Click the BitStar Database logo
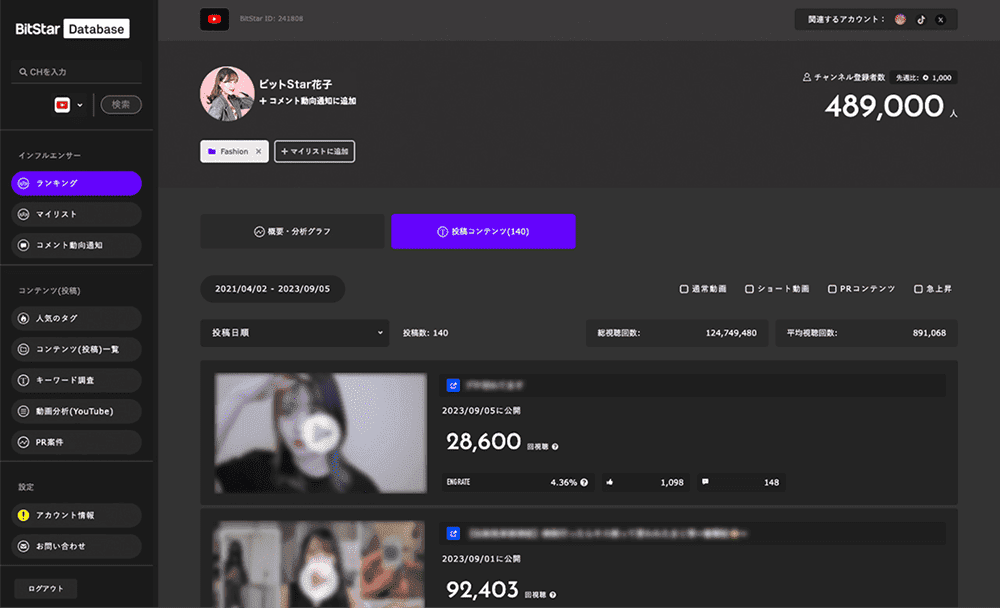 pos(72,29)
